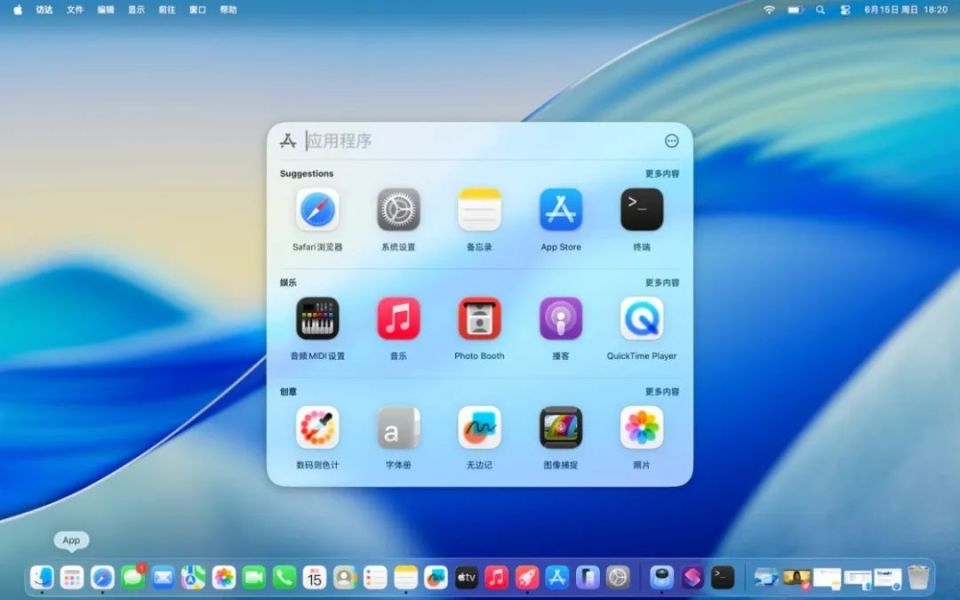
Task: Open Shortcuts in the Dock
Action: [x=692, y=577]
